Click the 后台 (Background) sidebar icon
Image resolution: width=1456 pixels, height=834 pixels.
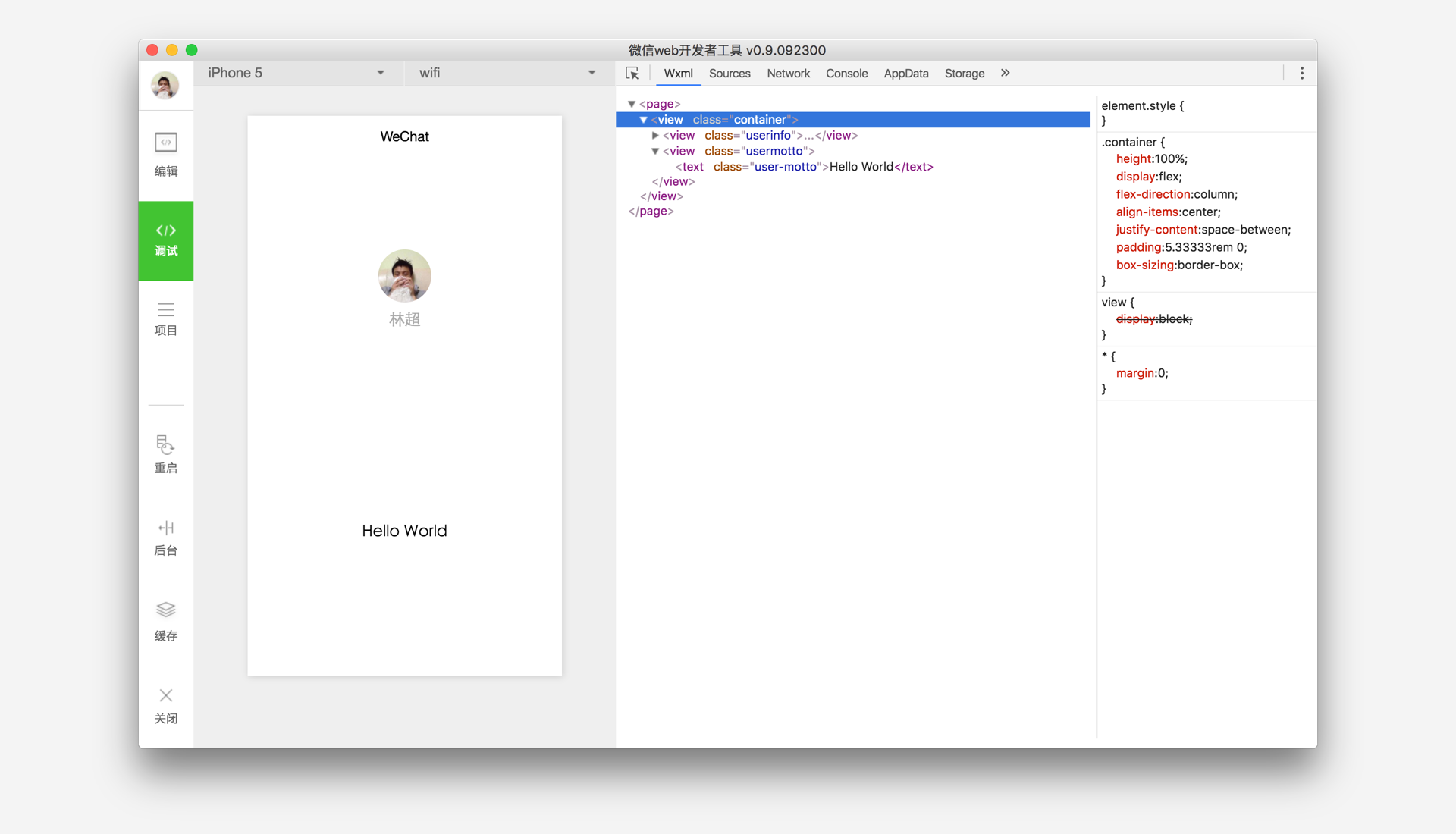[165, 535]
